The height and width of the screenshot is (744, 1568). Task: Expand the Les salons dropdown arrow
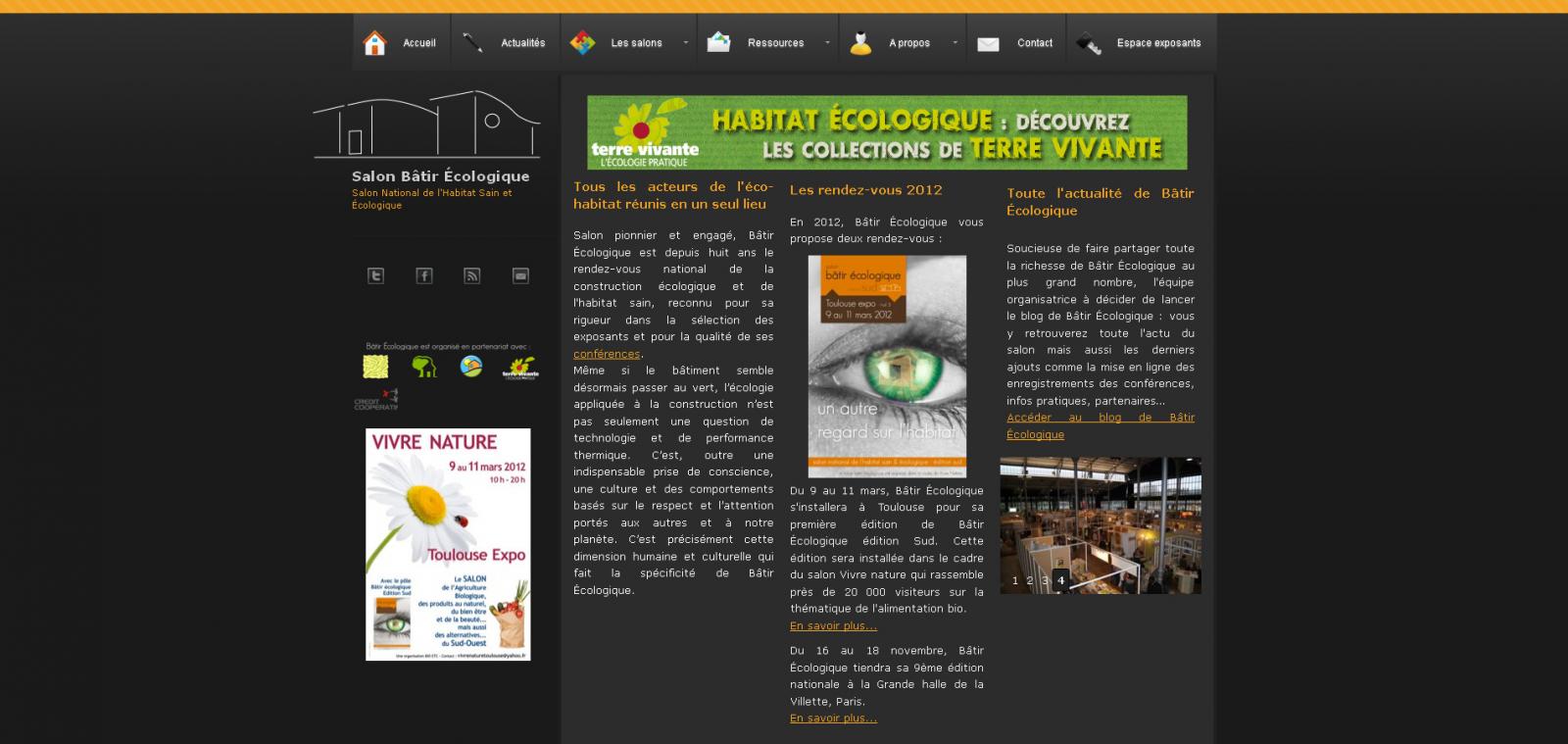coord(685,43)
